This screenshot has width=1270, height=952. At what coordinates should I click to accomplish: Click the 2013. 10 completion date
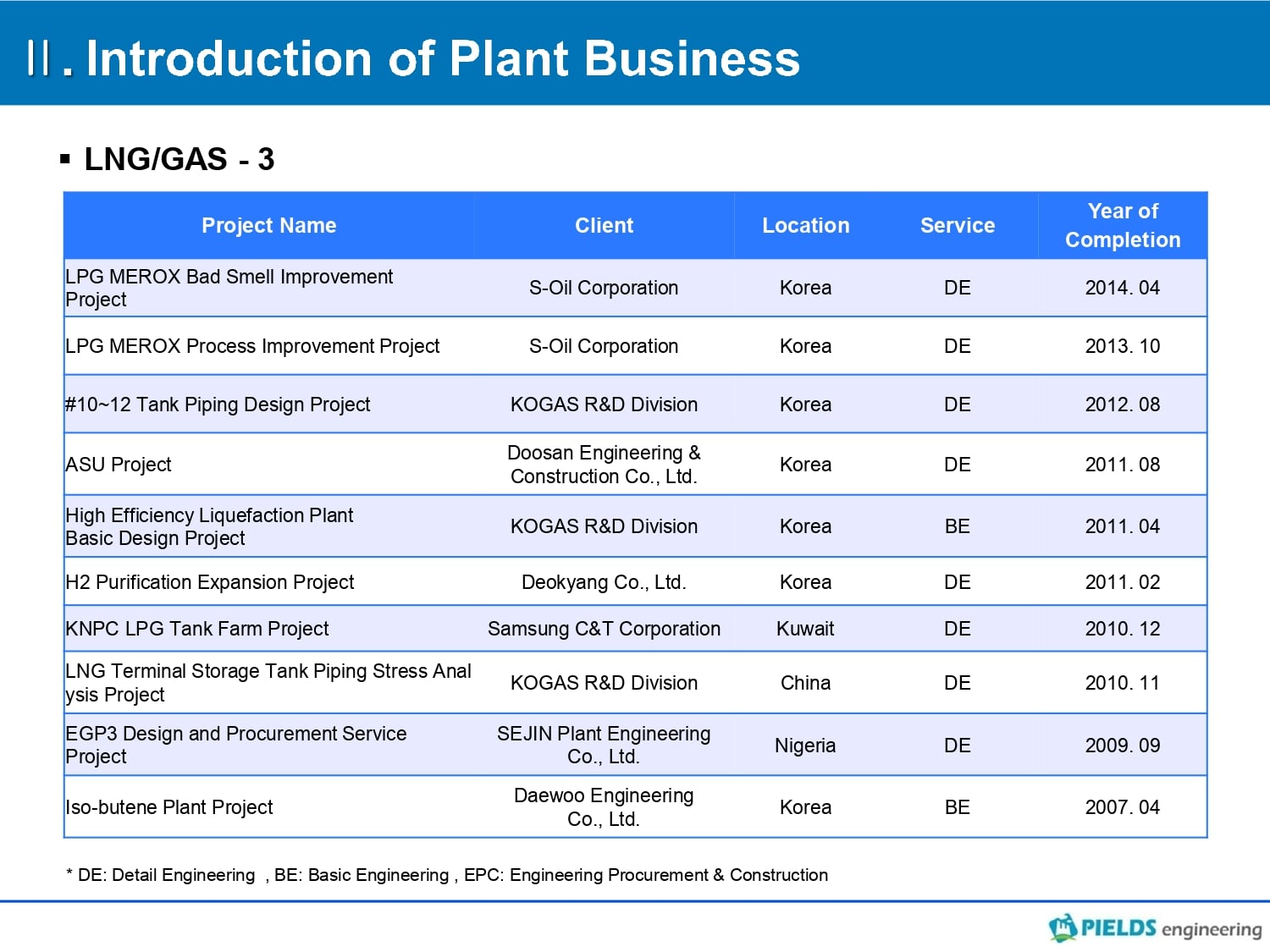(x=1123, y=346)
